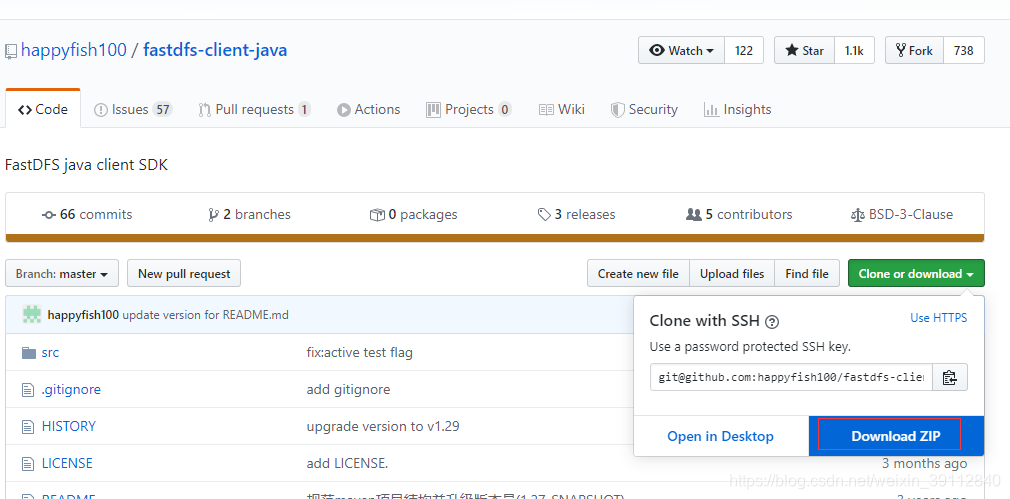Image resolution: width=1010 pixels, height=499 pixels.
Task: Click the Insights bar graph icon
Action: [711, 110]
